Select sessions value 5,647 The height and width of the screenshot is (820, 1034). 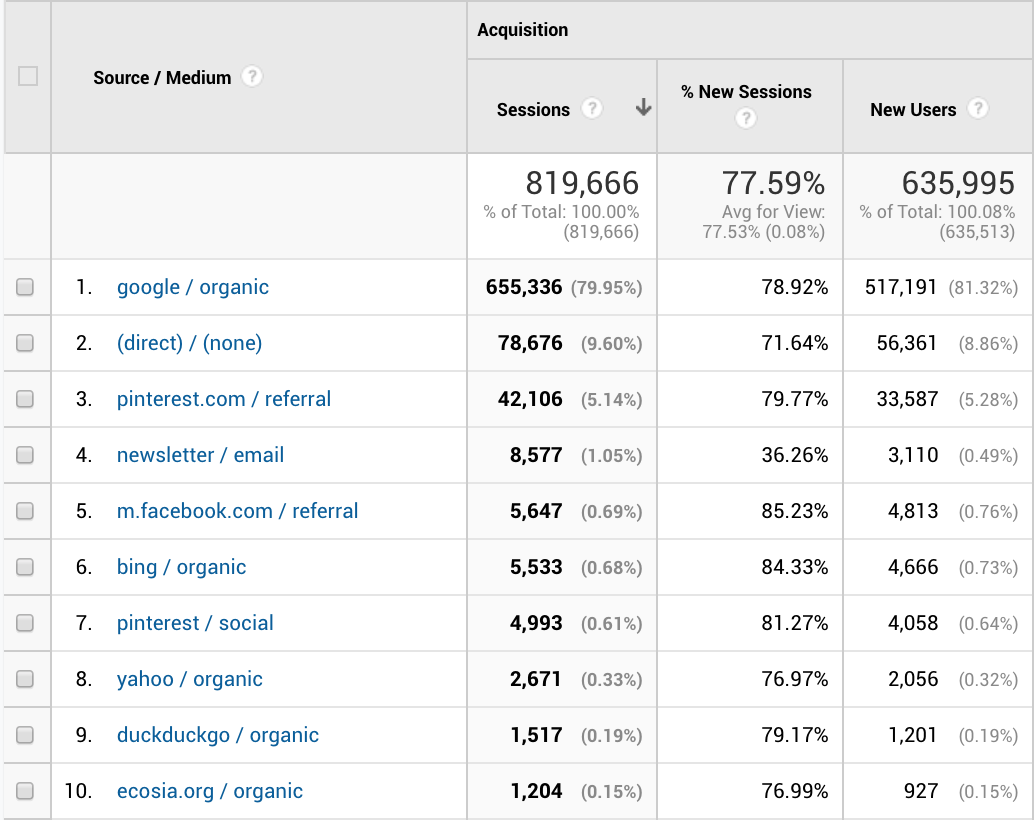[536, 511]
